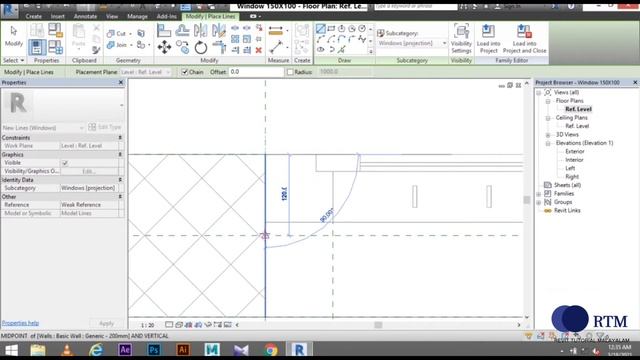Click the 1 : 20 view scale
This screenshot has width=640, height=360.
click(147, 325)
